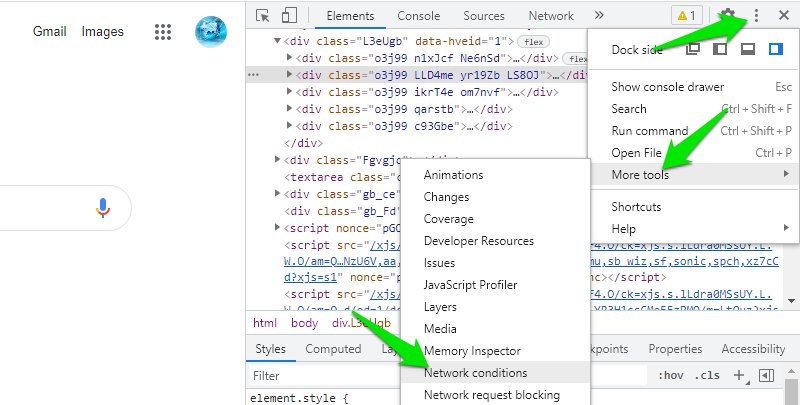Expand the div o3j99 ikrT4e node
Image resolution: width=800 pixels, height=405 pixels.
(x=289, y=92)
